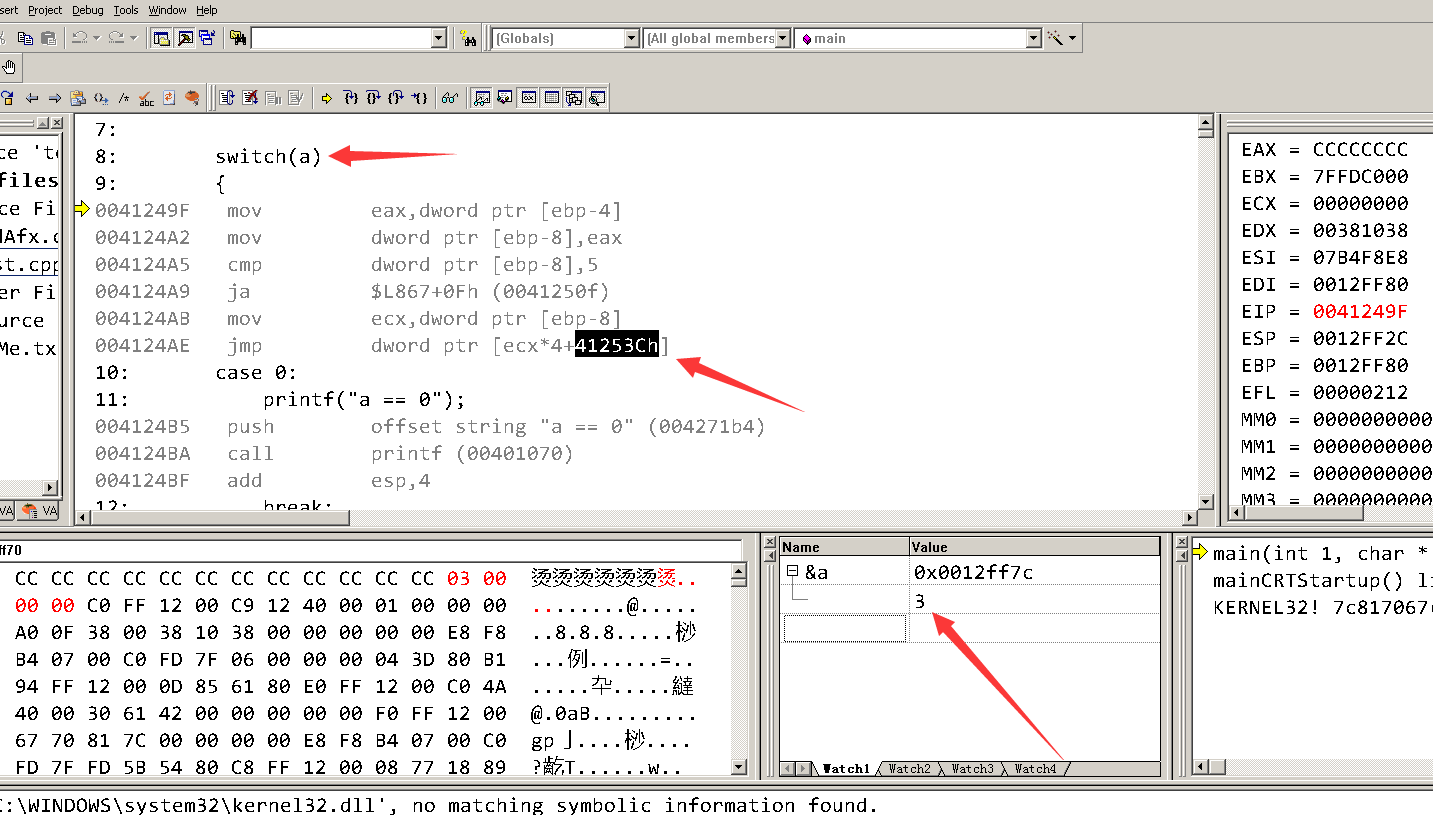Click the hand breakpoint icon
Image resolution: width=1433 pixels, height=815 pixels.
(9, 67)
